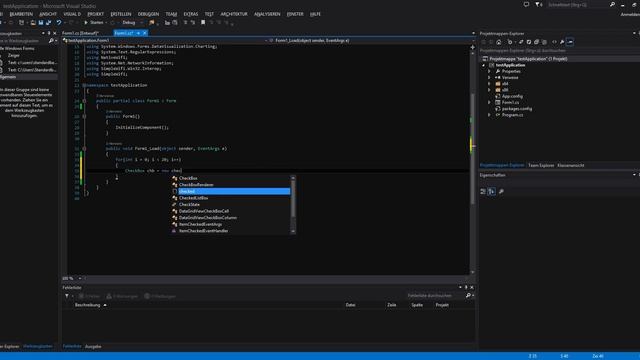Click the Starten debug button

93,22
